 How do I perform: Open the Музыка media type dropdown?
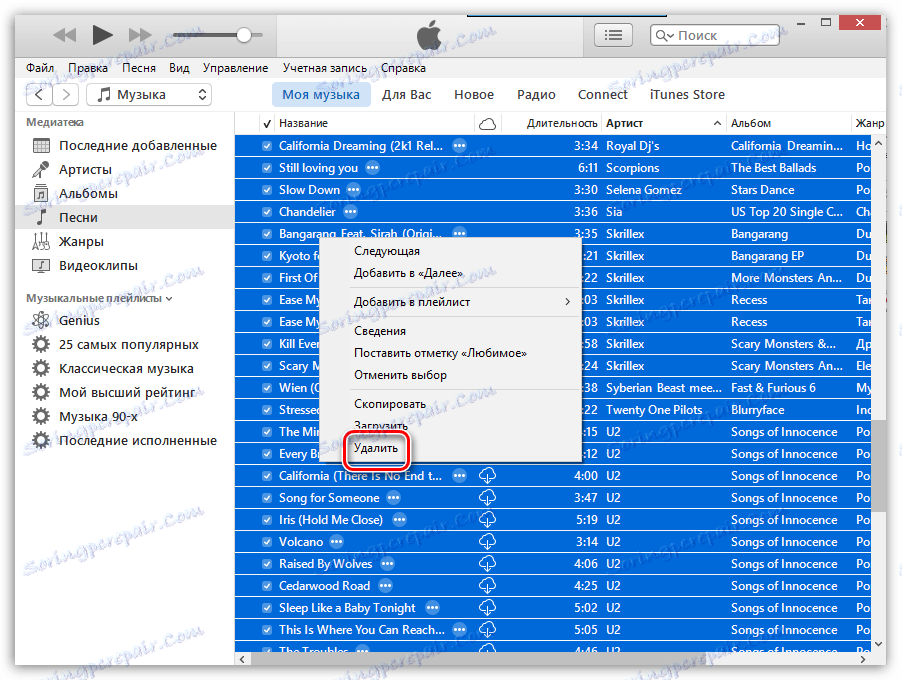coord(149,95)
